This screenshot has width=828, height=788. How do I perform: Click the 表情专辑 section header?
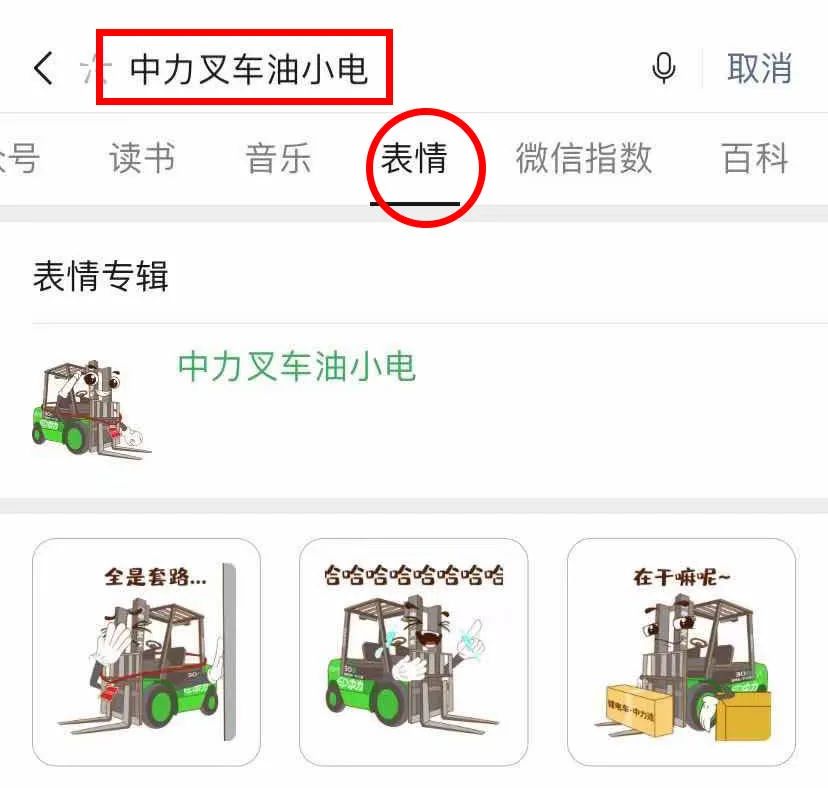(100, 276)
